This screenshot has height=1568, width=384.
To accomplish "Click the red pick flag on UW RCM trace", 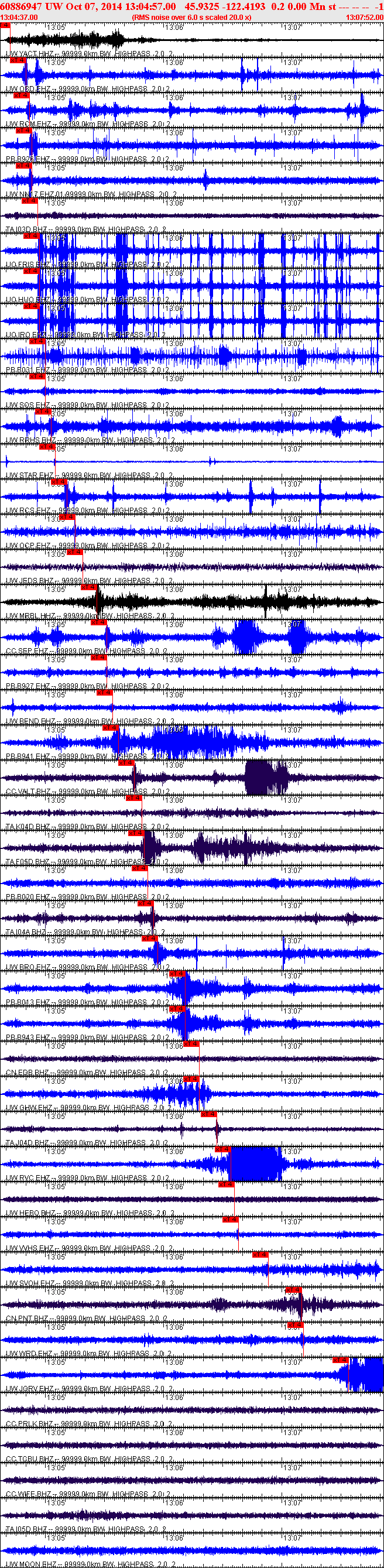I will click(20, 95).
